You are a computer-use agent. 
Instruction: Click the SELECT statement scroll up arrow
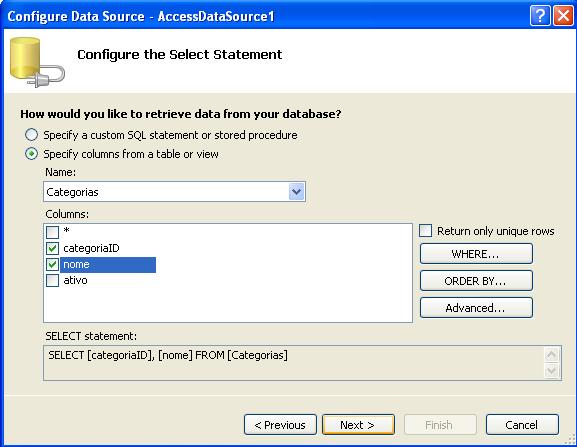pos(552,355)
